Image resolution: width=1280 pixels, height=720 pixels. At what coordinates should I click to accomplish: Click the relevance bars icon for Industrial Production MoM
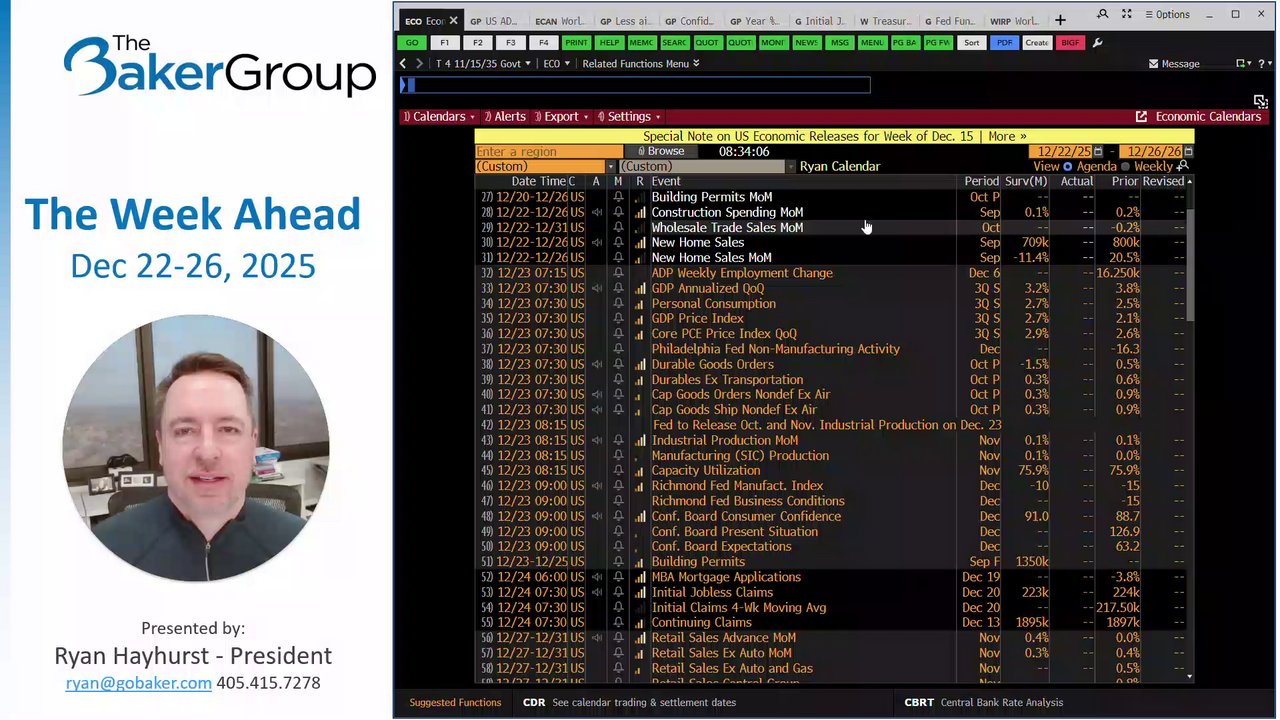pyautogui.click(x=640, y=440)
